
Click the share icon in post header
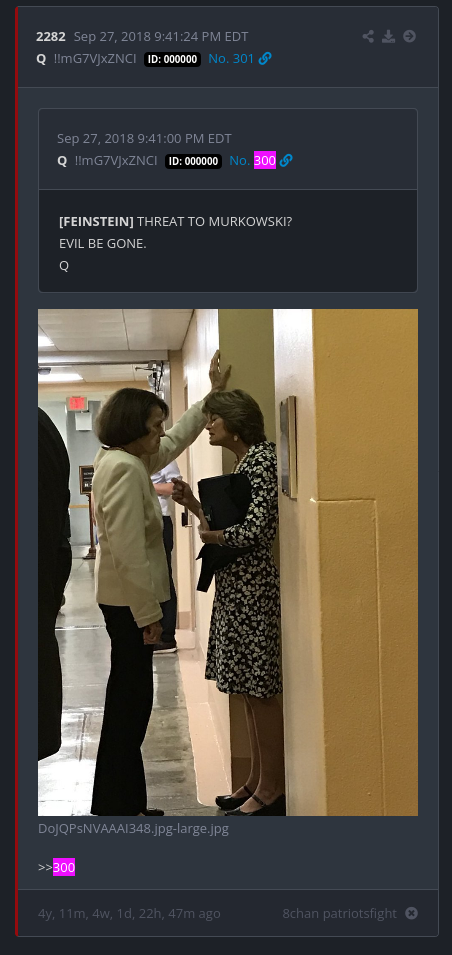pos(368,37)
